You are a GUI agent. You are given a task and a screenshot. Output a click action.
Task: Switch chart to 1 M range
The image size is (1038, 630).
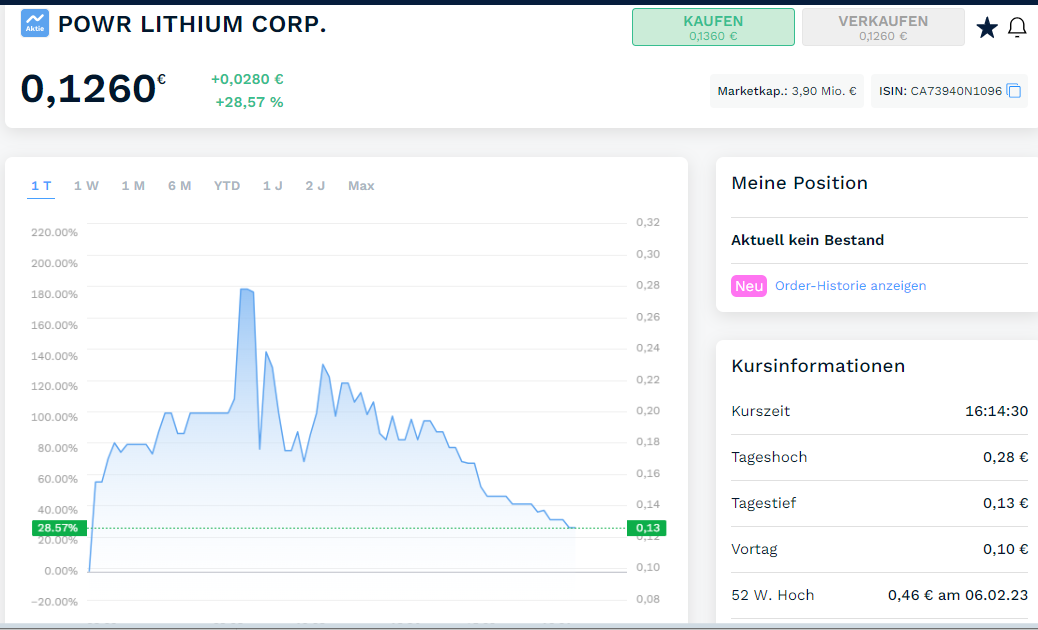pyautogui.click(x=133, y=186)
